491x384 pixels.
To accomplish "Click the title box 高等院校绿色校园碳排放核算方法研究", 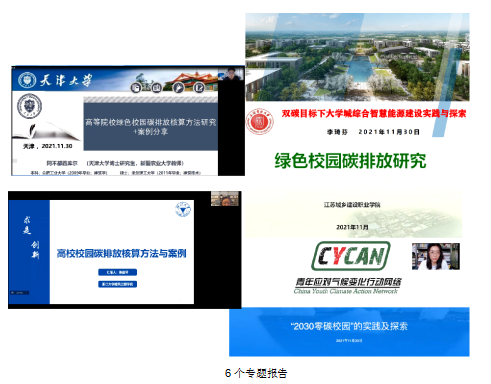I will click(x=151, y=127).
